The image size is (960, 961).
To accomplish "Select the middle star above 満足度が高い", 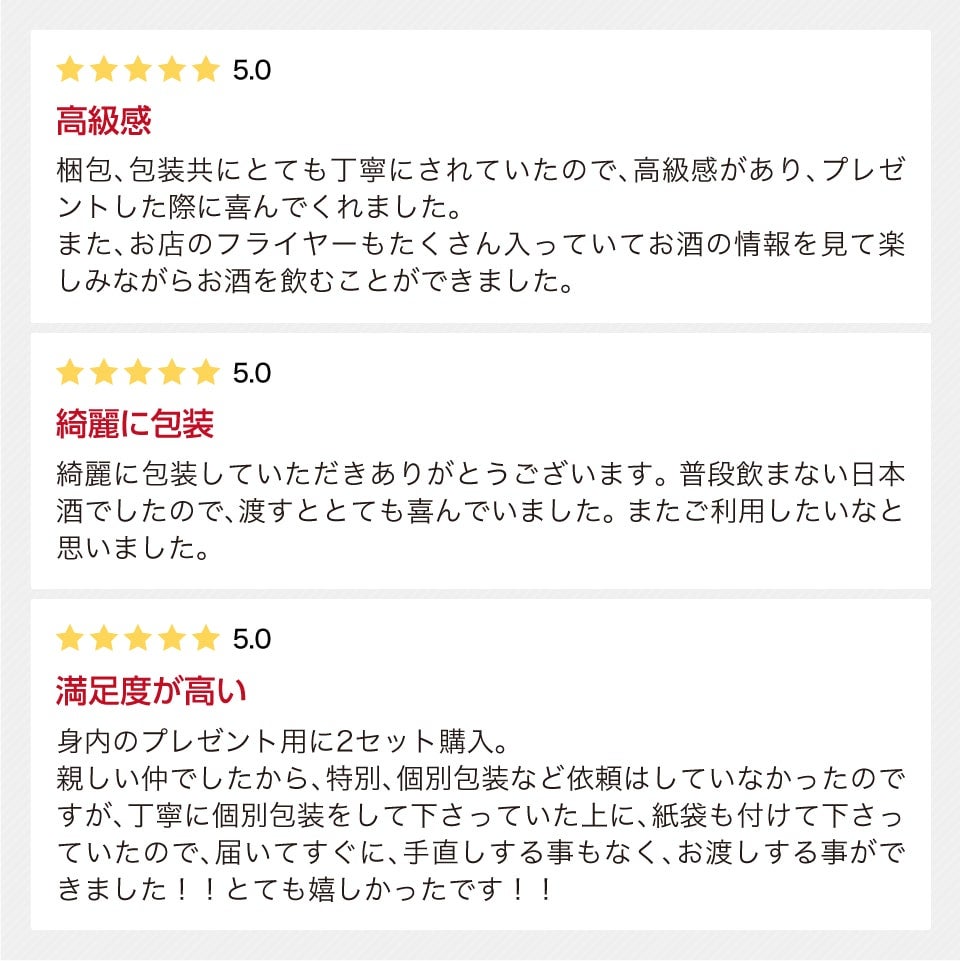I will (x=138, y=638).
